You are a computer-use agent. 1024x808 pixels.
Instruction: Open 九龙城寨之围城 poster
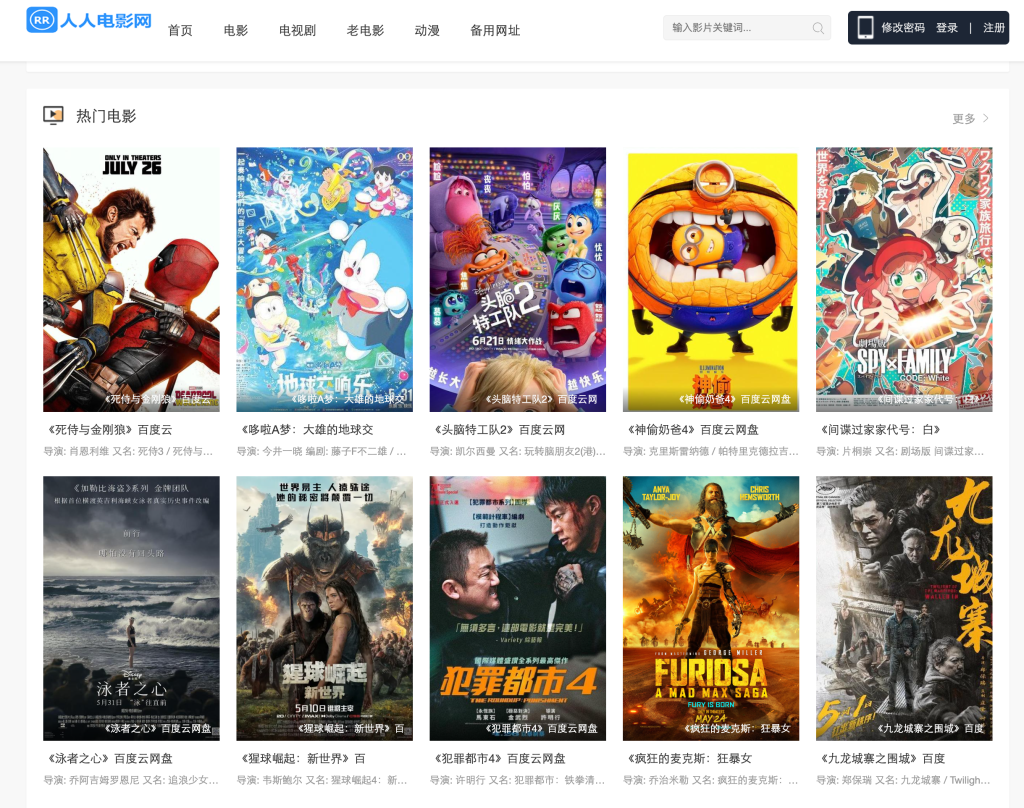[904, 608]
